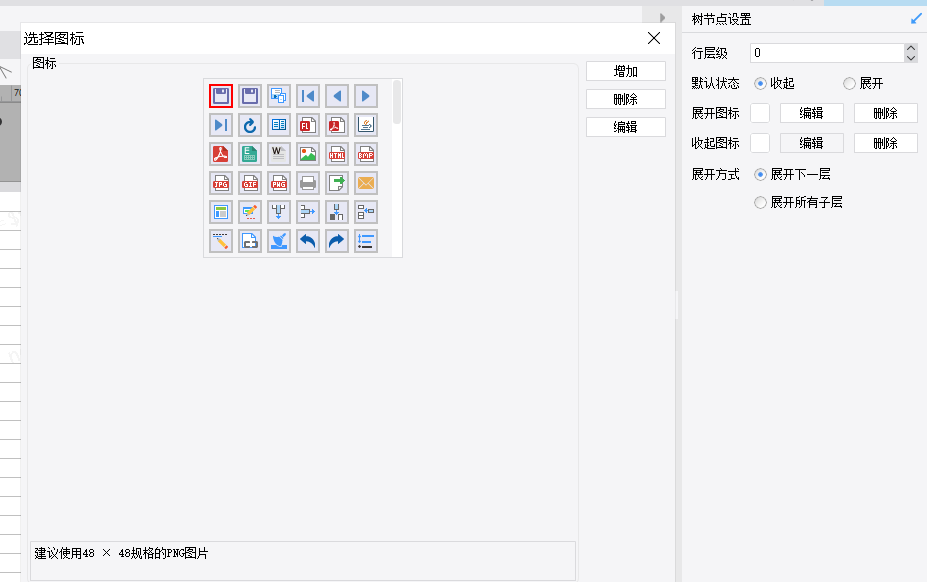Click the 展开图标 preview swatch box
This screenshot has width=927, height=582.
760,113
